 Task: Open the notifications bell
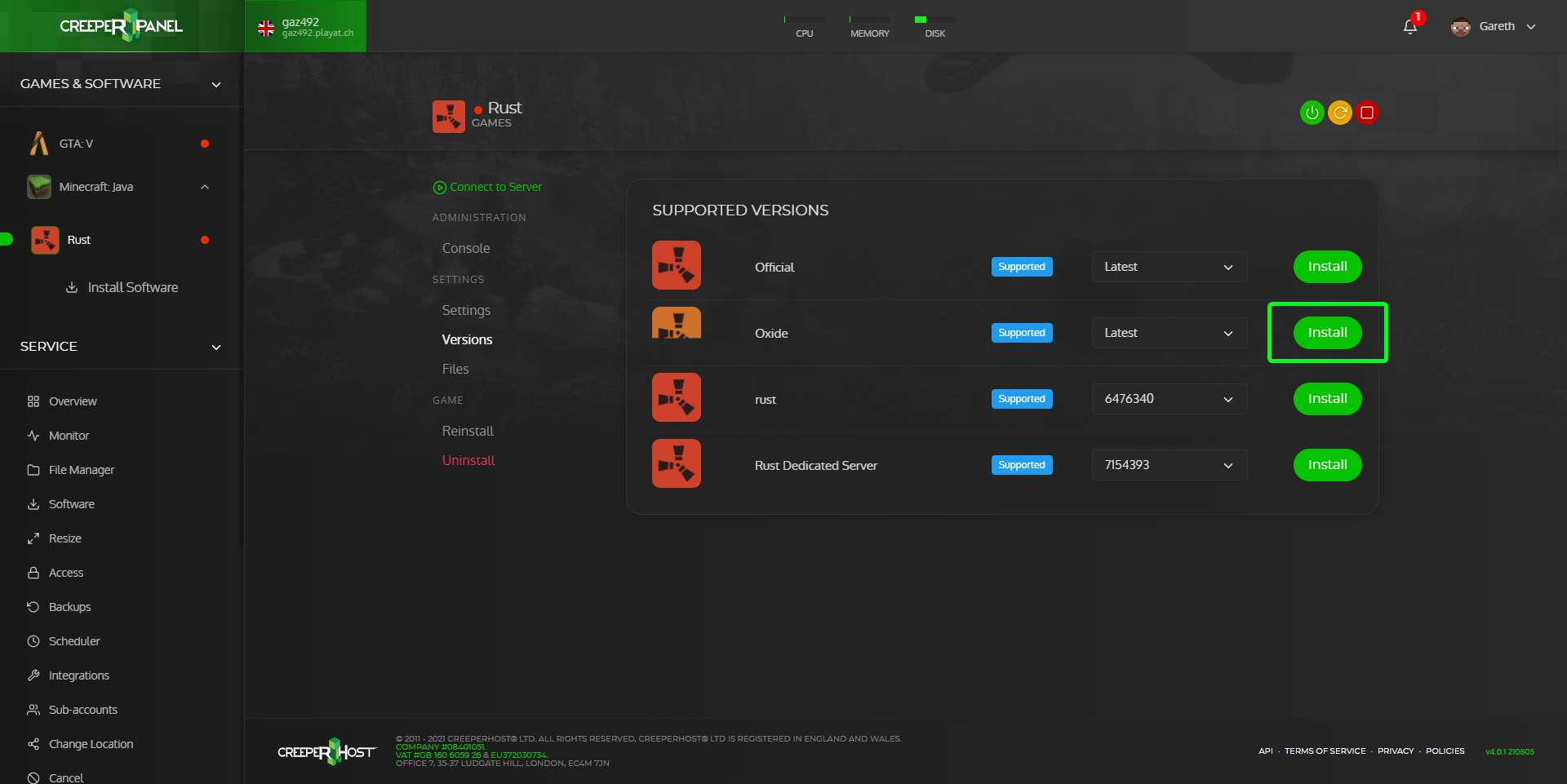[x=1410, y=26]
